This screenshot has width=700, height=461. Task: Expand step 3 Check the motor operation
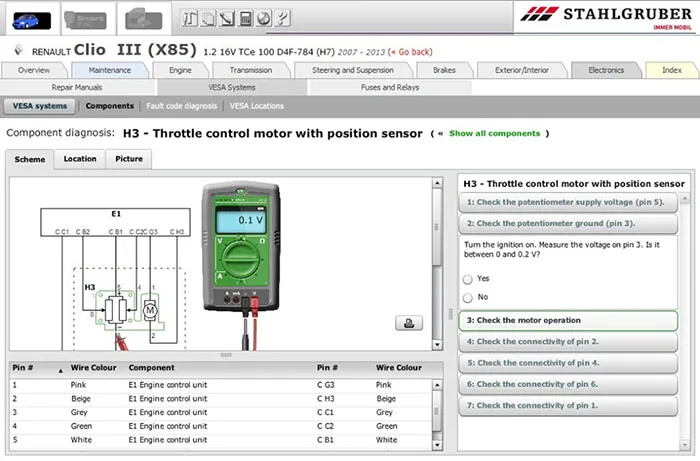point(568,320)
